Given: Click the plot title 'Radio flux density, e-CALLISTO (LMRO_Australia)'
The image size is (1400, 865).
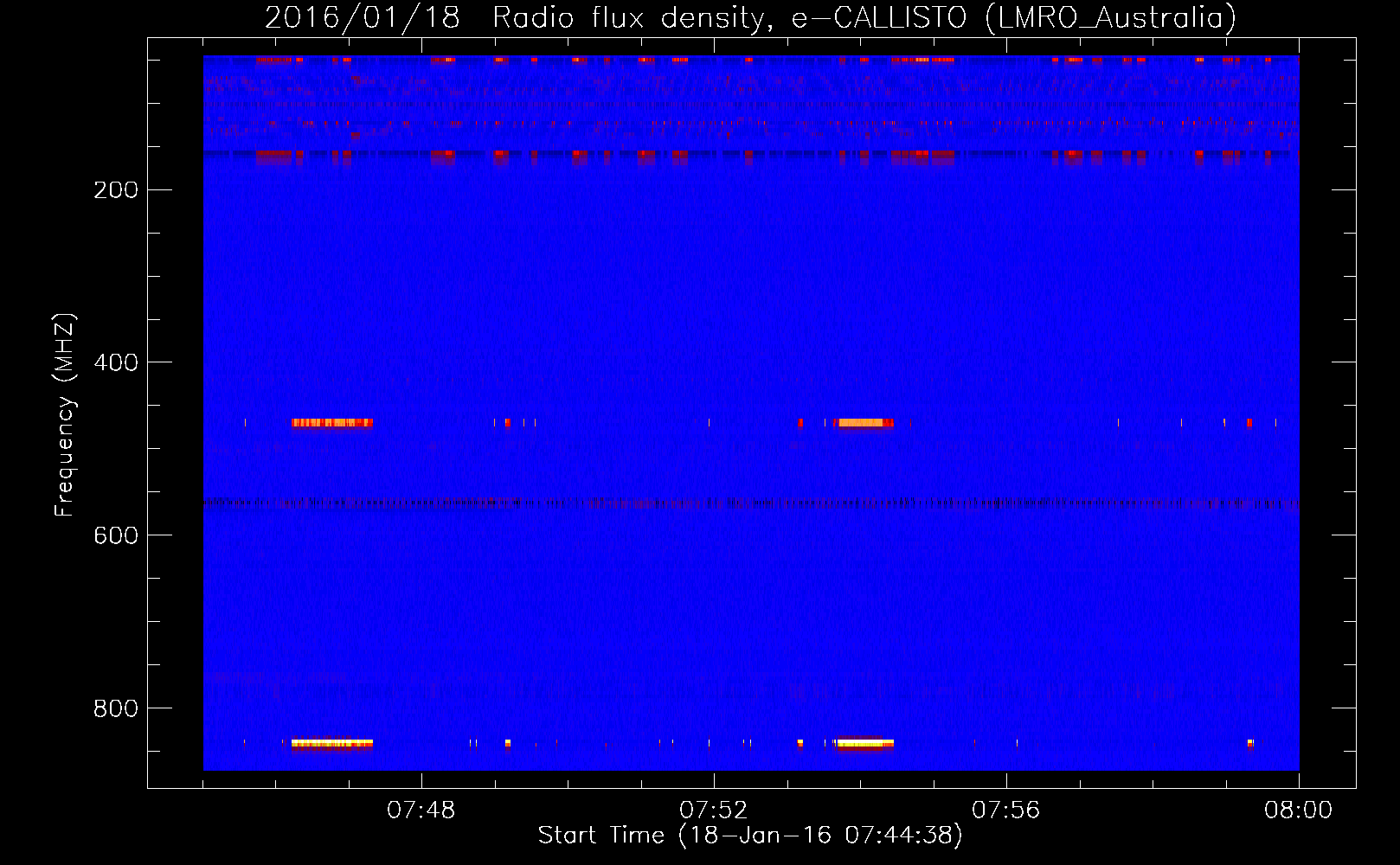Looking at the screenshot, I should coord(864,18).
